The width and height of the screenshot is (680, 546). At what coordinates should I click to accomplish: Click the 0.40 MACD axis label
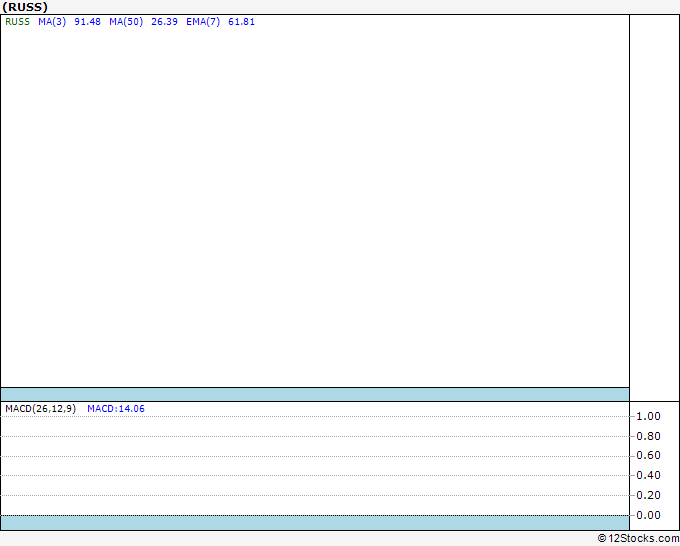click(648, 475)
